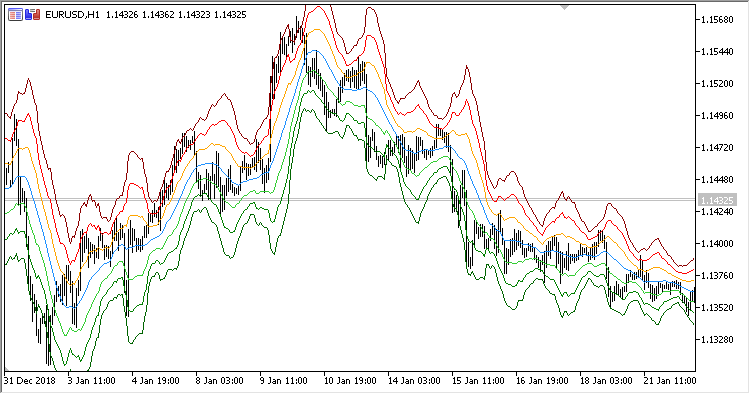Click the 1.14000 price scale label
This screenshot has width=750, height=394.
717,244
